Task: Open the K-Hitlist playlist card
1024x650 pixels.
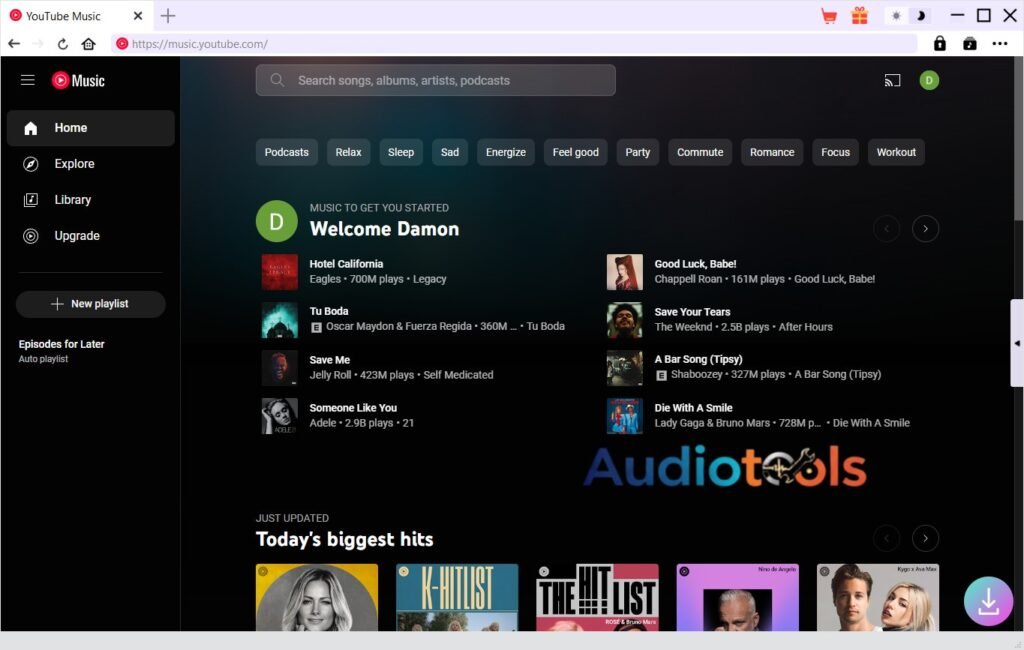Action: point(457,597)
